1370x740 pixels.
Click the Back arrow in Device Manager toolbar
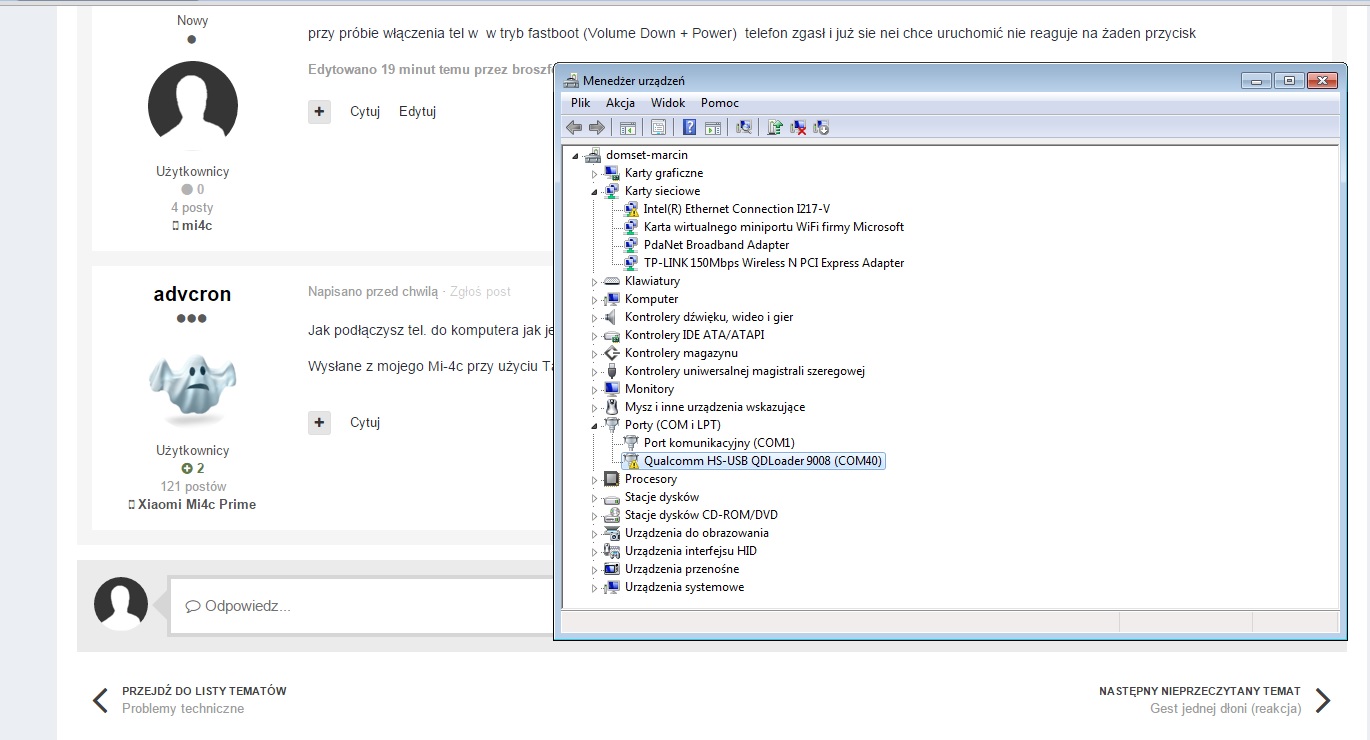pyautogui.click(x=573, y=127)
